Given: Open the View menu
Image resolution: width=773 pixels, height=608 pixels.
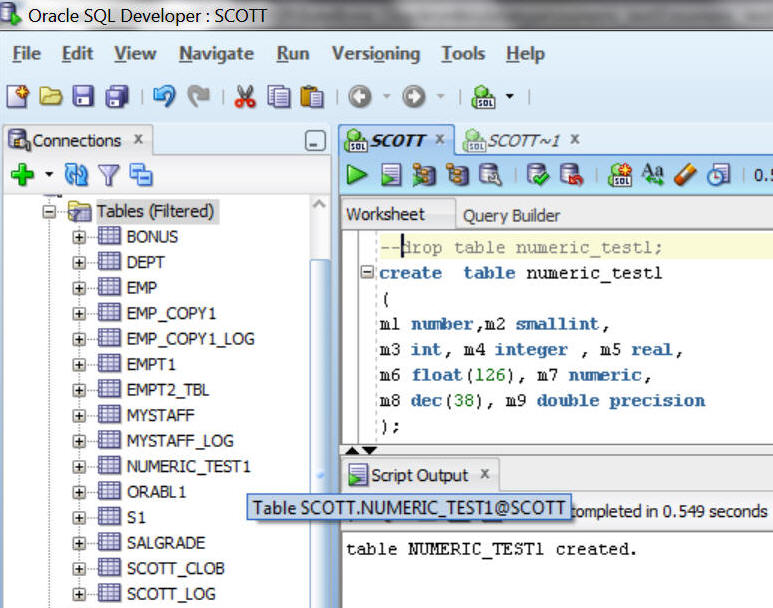Looking at the screenshot, I should 135,53.
